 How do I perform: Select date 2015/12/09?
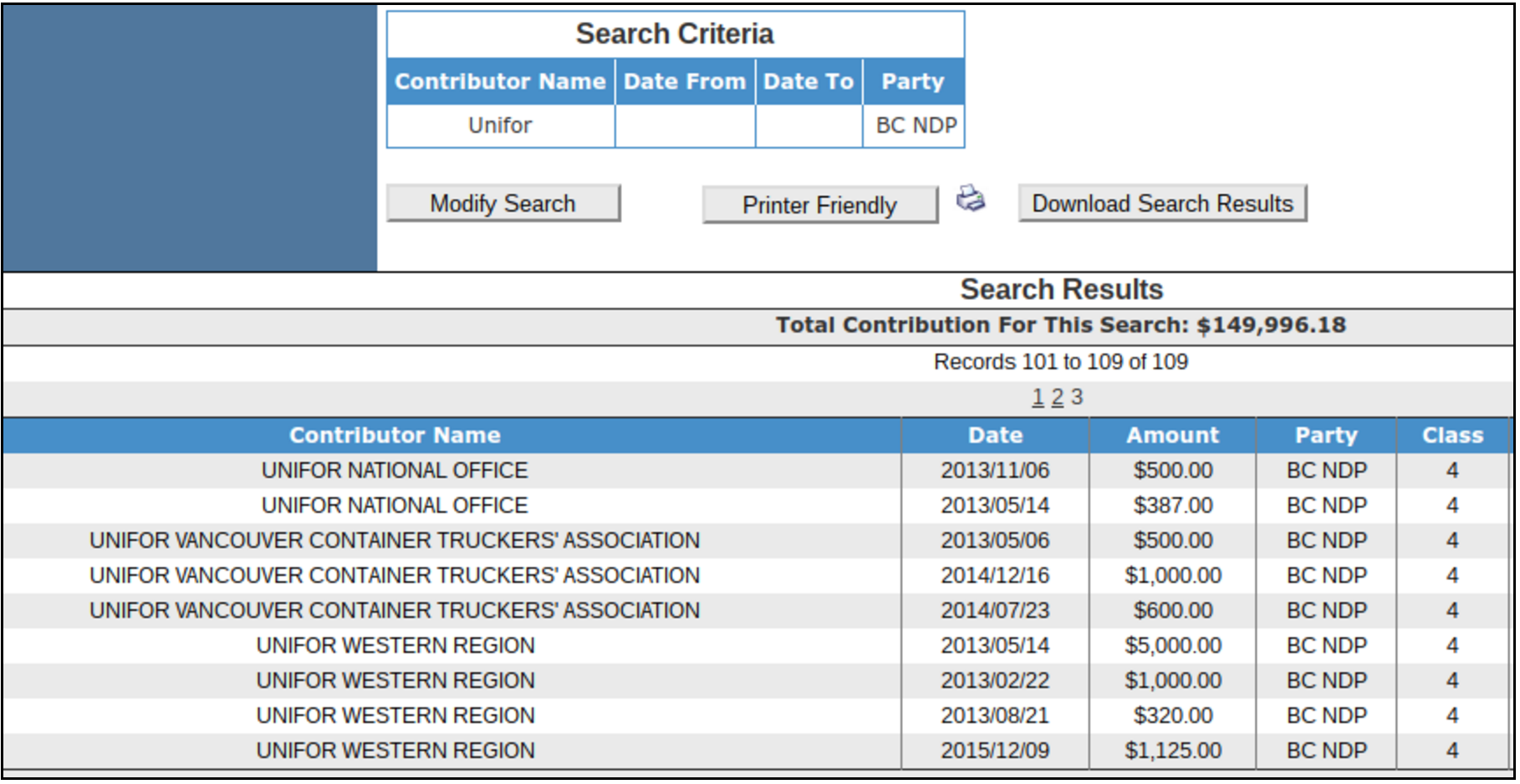pyautogui.click(x=995, y=751)
